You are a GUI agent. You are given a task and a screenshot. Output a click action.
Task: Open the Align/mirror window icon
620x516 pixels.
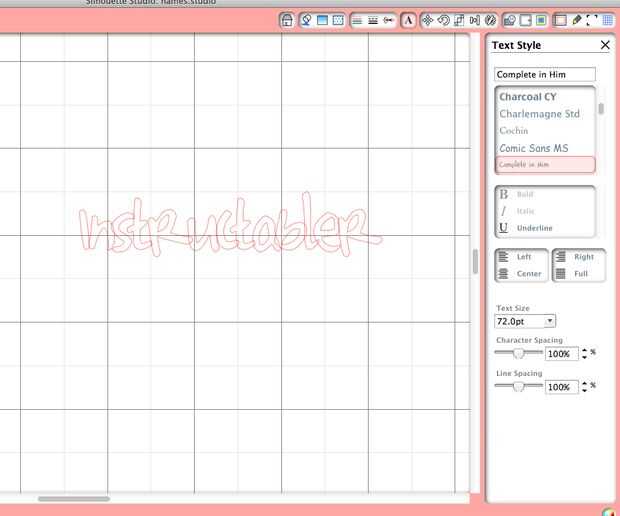click(x=474, y=20)
